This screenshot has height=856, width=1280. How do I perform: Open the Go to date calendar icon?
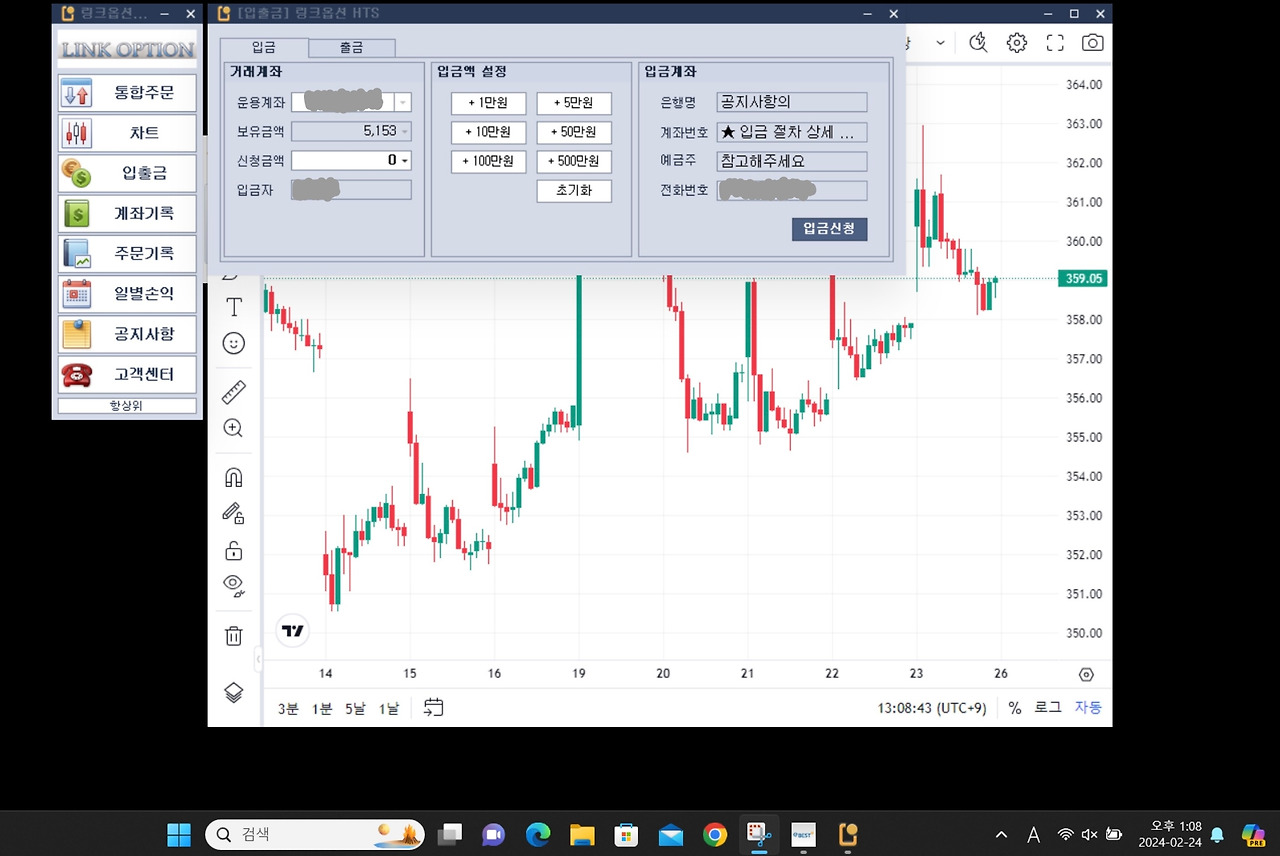tap(433, 708)
